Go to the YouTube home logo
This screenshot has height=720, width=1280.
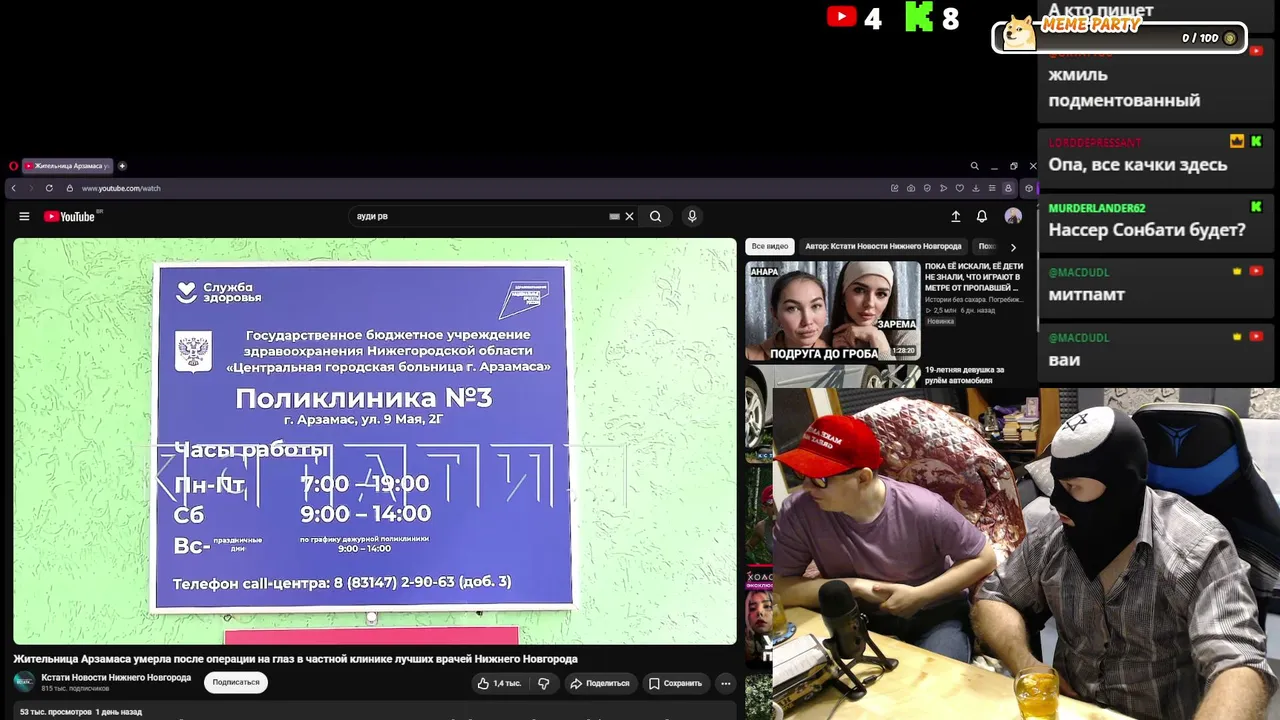[69, 216]
